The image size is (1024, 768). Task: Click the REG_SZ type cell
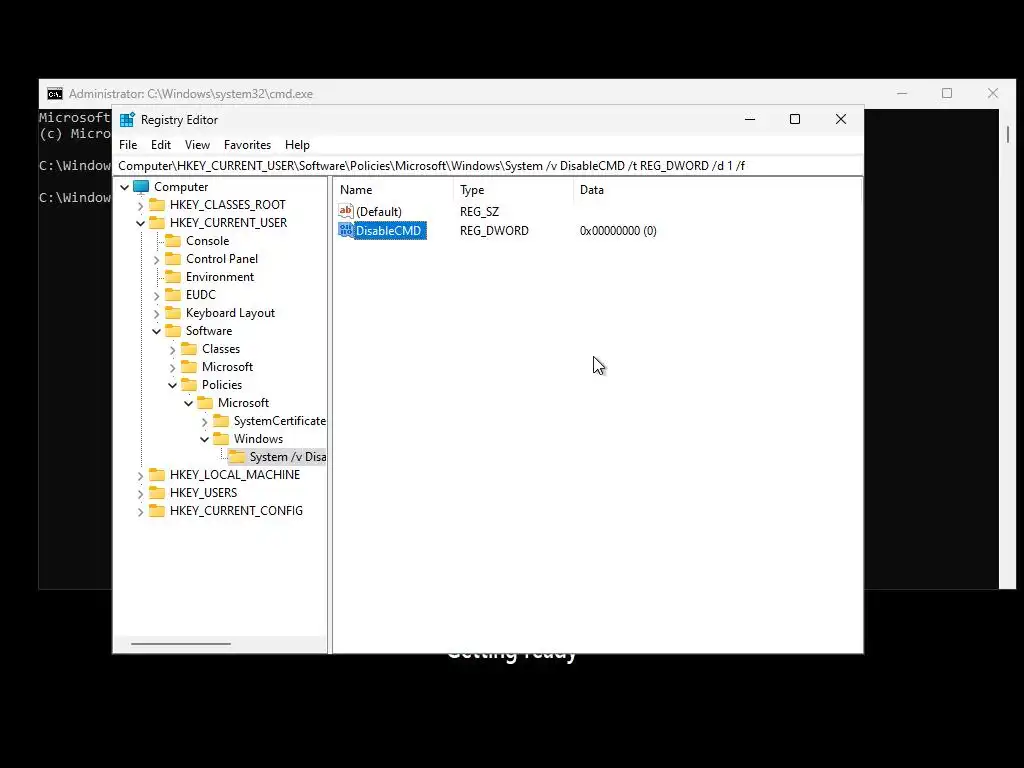coord(479,212)
